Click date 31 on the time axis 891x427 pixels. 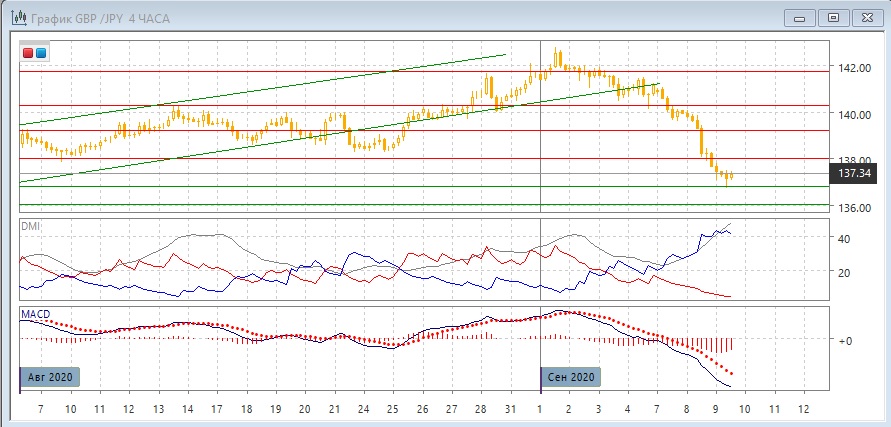[510, 410]
